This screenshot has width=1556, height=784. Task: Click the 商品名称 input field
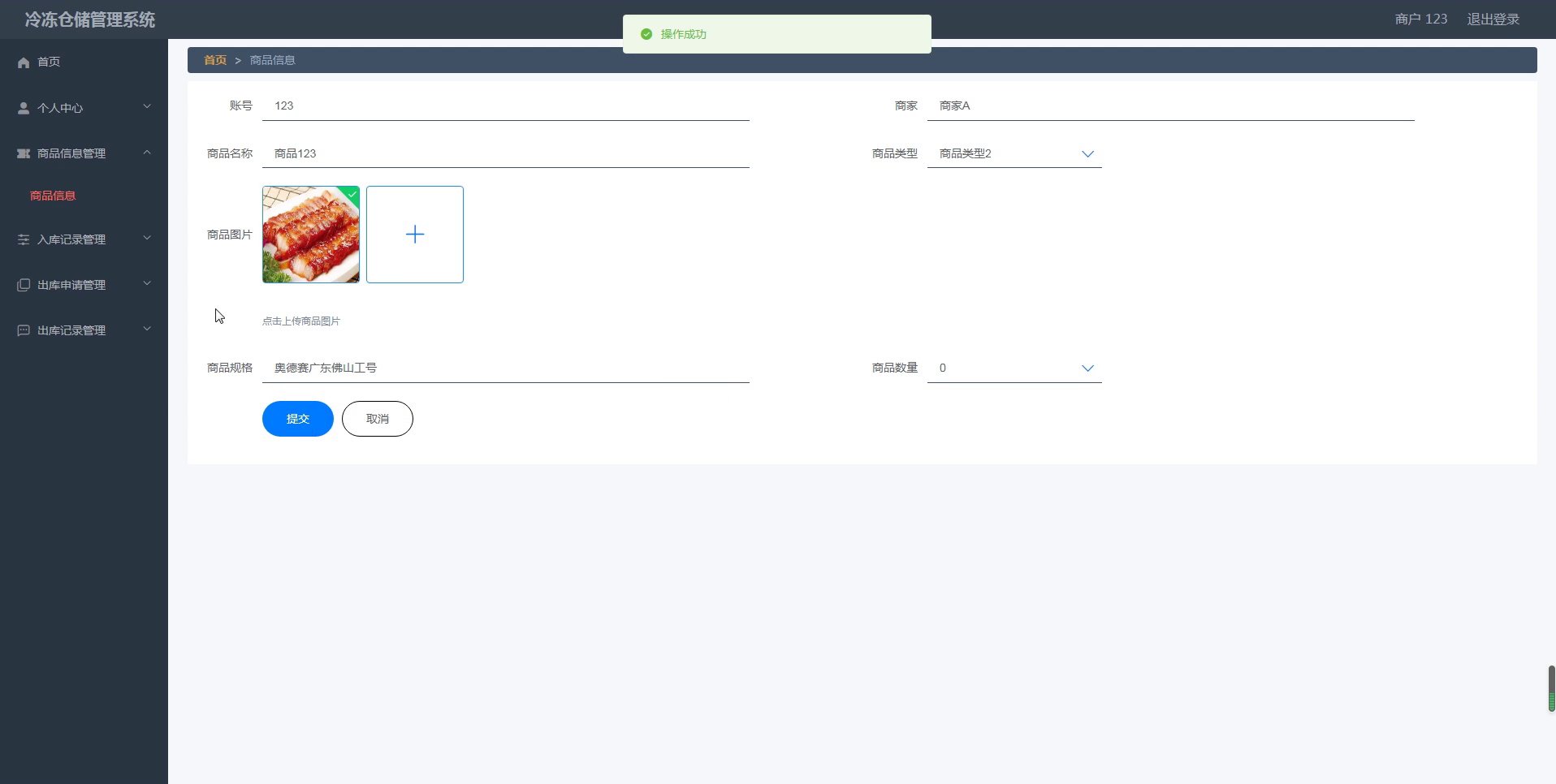point(506,153)
